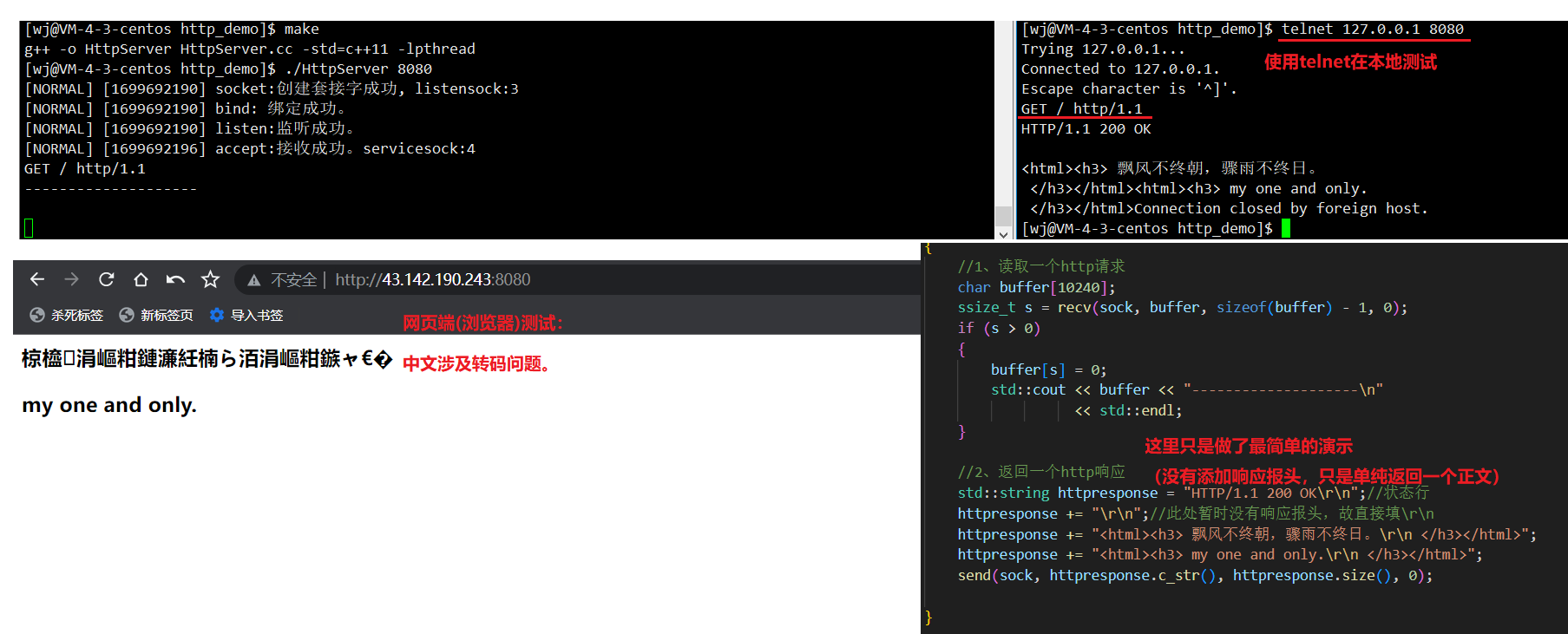Click the insecure warning triangle icon
The height and width of the screenshot is (634, 1568).
coord(254,280)
